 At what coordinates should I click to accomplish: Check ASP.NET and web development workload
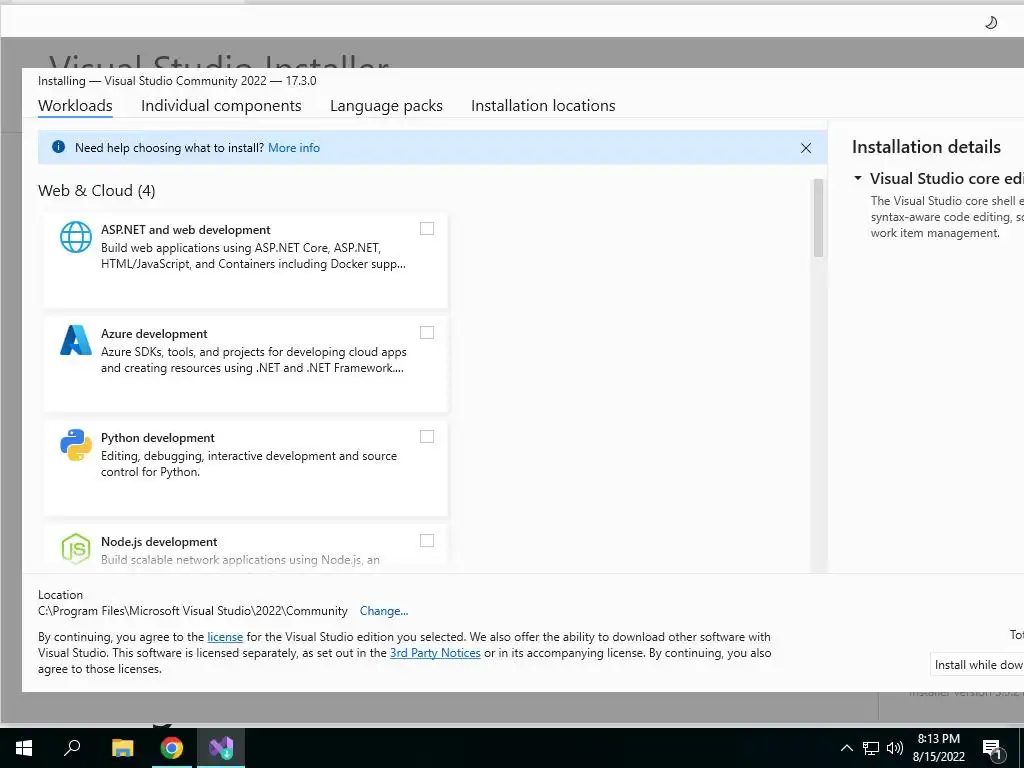point(426,229)
